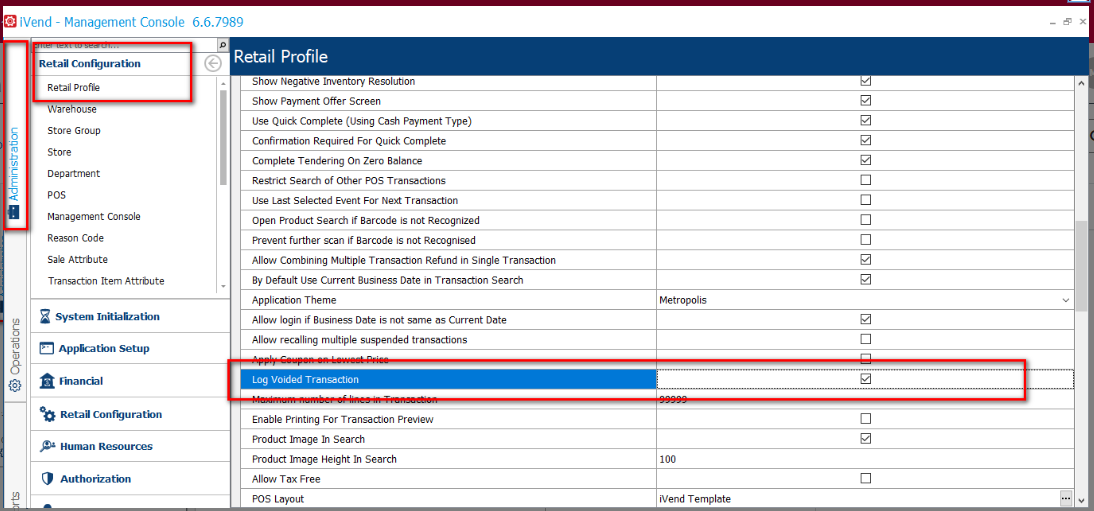
Task: Open the Application Theme dropdown arrow
Action: tap(1065, 300)
